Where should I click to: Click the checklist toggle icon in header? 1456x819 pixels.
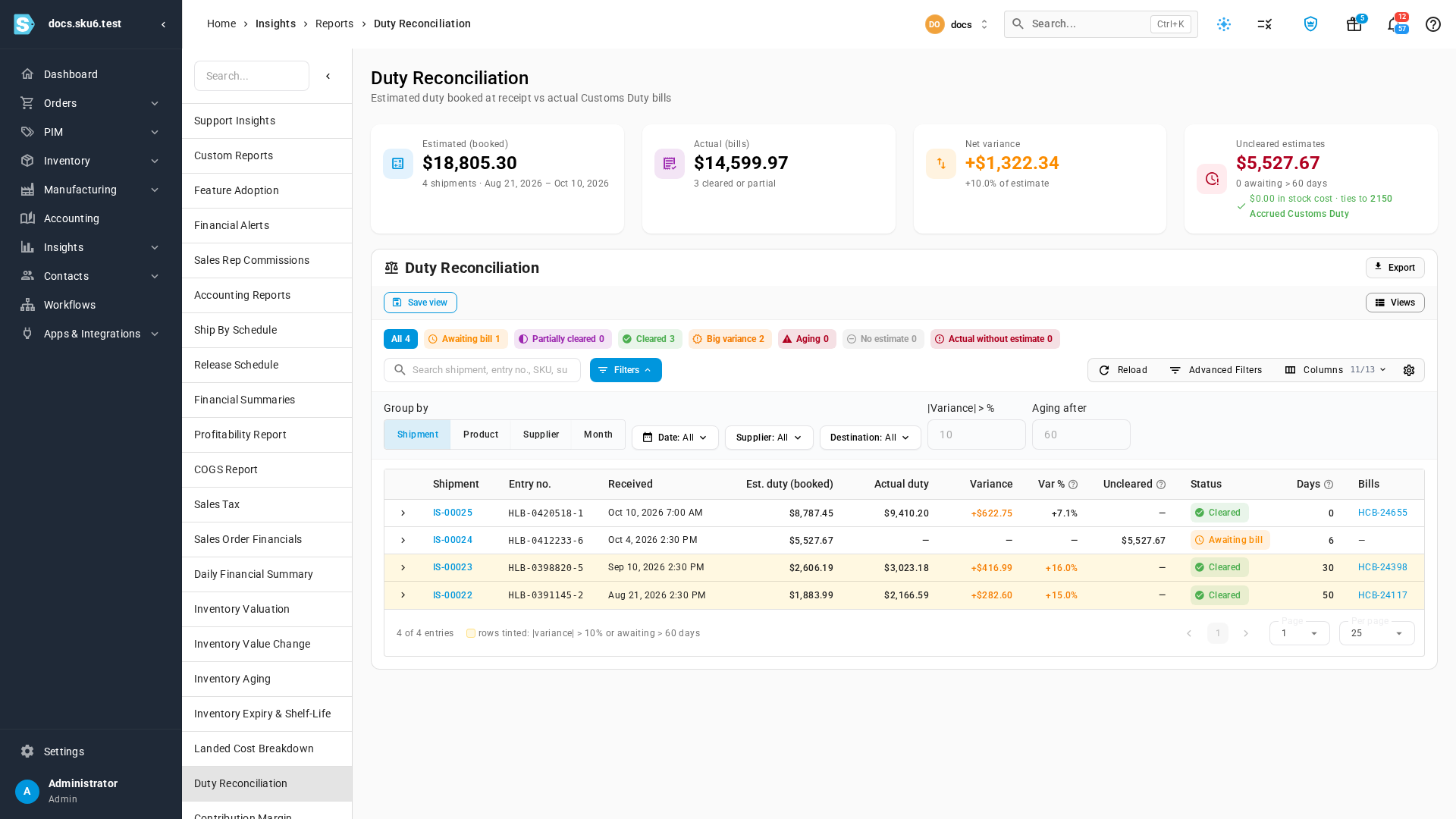(1264, 24)
